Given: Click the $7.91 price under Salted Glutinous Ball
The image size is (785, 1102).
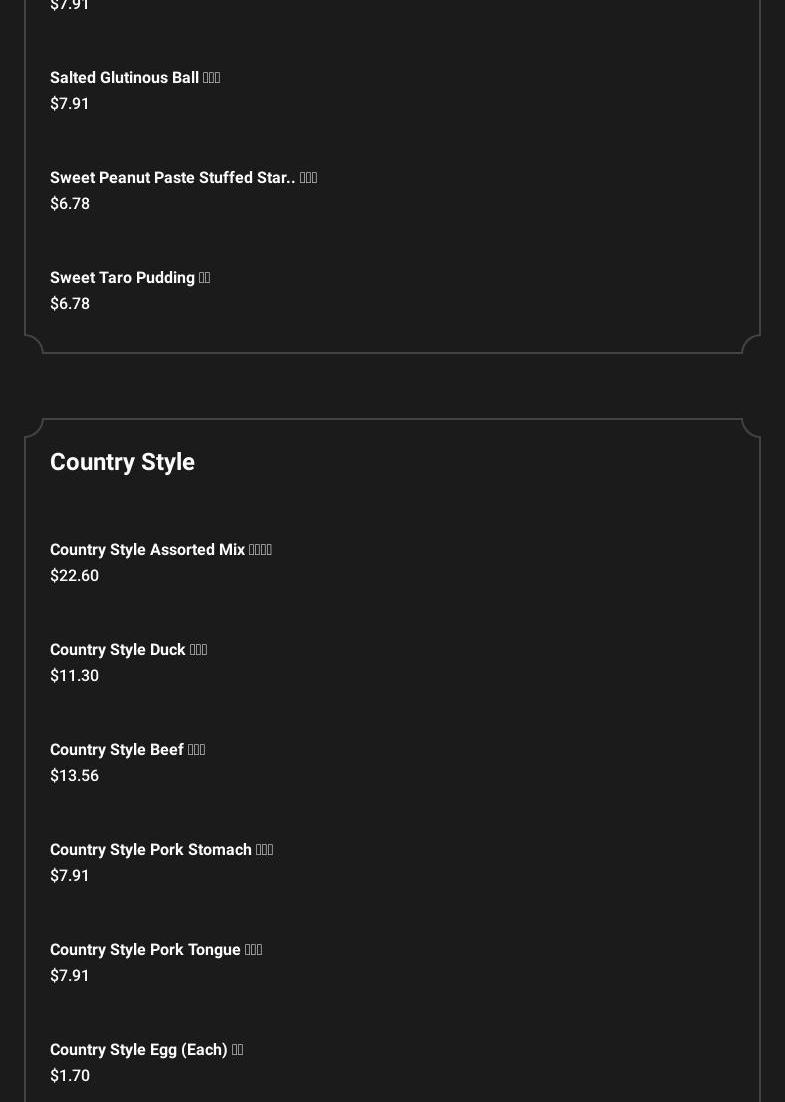Looking at the screenshot, I should click(x=70, y=104).
